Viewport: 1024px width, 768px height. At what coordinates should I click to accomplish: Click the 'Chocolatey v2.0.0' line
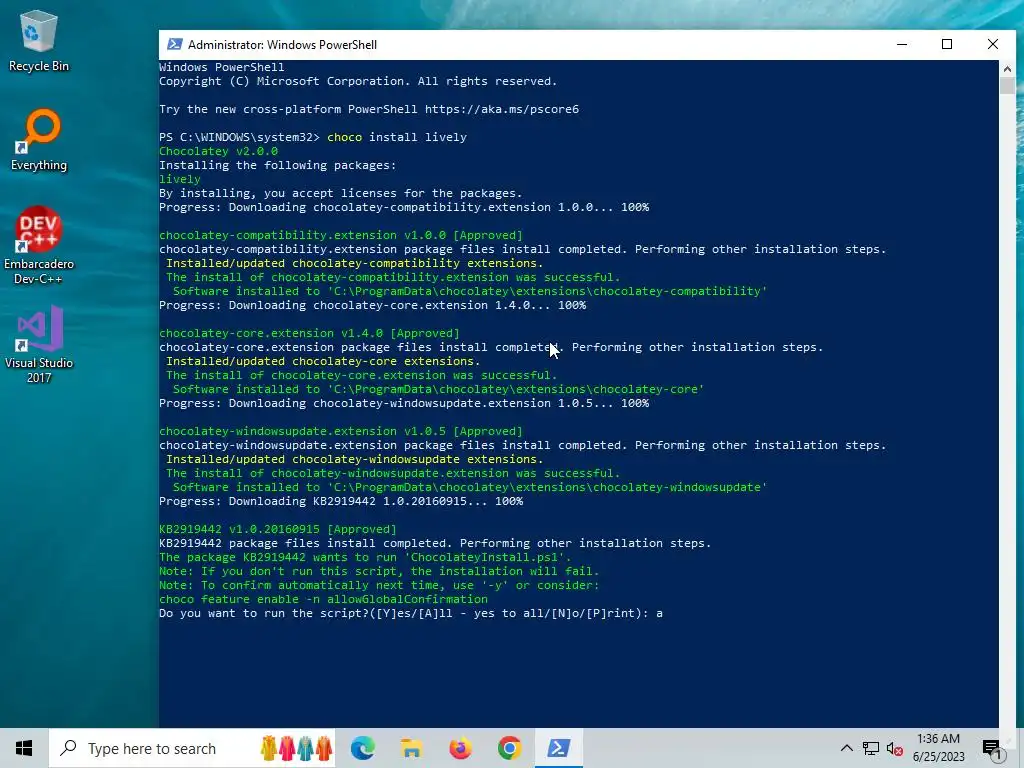(x=218, y=151)
